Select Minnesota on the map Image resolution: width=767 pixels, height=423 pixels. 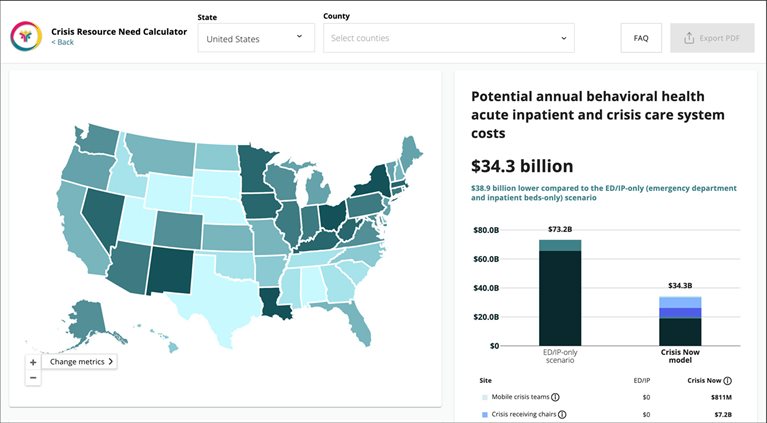(x=253, y=169)
